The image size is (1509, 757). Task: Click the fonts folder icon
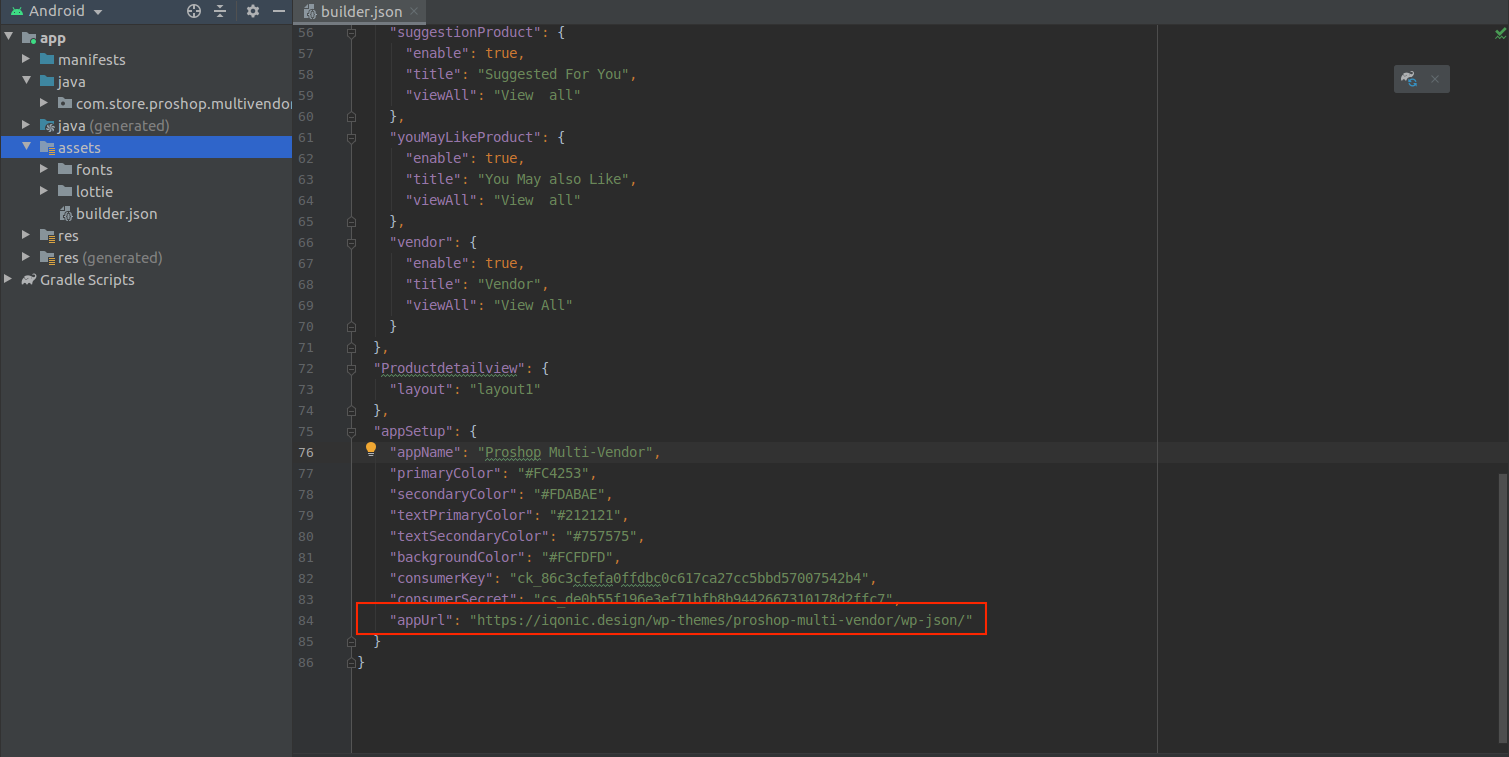[65, 170]
